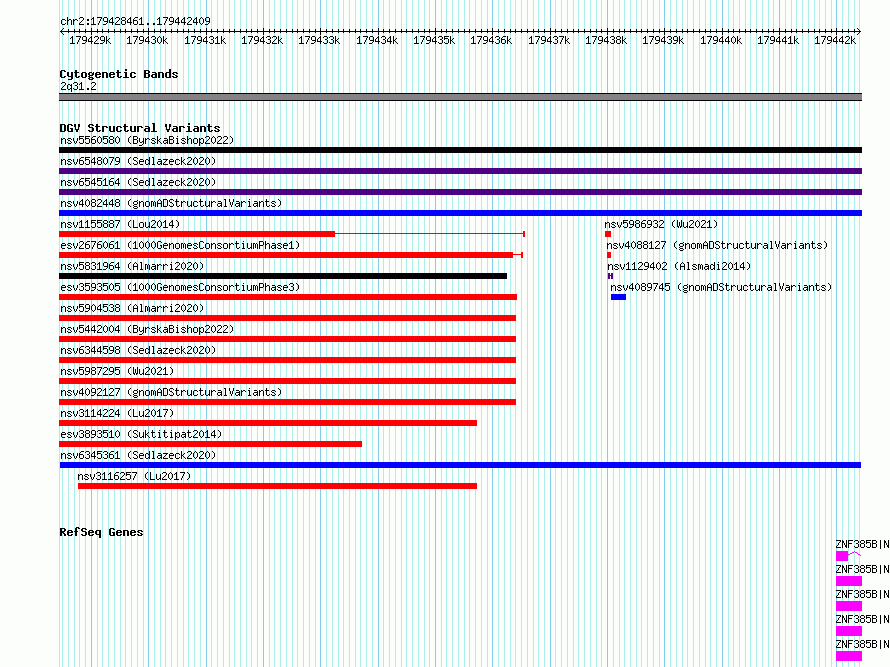Open nsv4092127 (gnomADStructuralVariants) label
The image size is (890, 667).
[x=171, y=392]
